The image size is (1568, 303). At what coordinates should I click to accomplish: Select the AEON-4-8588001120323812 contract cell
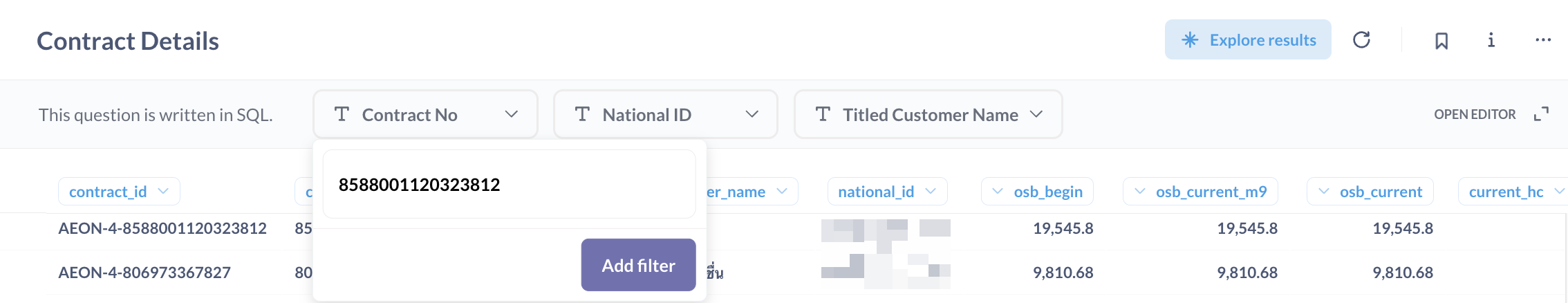pos(162,228)
